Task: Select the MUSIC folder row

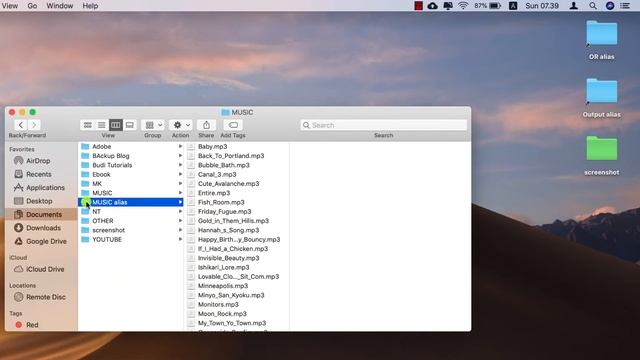Action: click(x=131, y=193)
